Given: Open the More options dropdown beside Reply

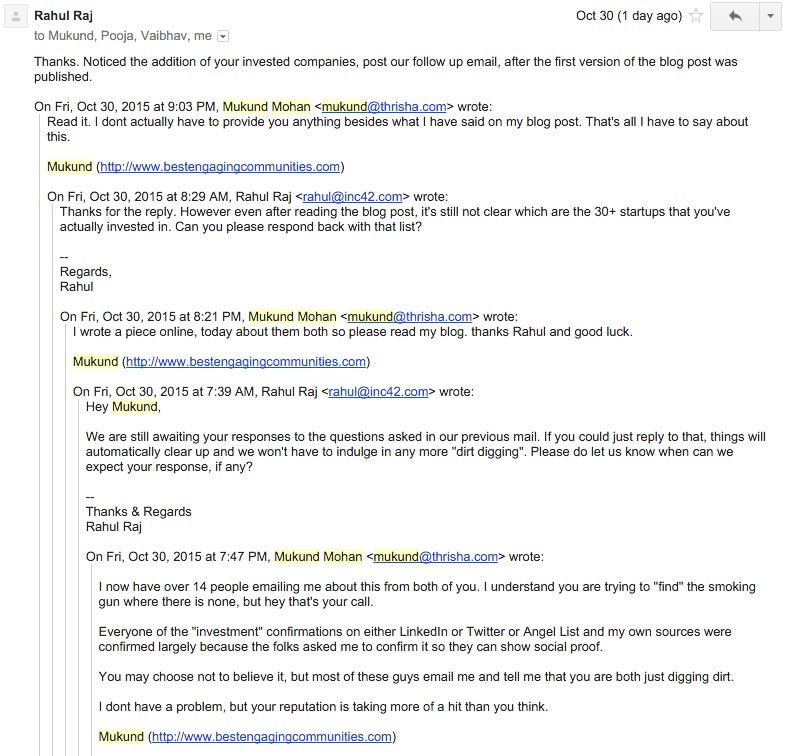Looking at the screenshot, I should pyautogui.click(x=770, y=16).
